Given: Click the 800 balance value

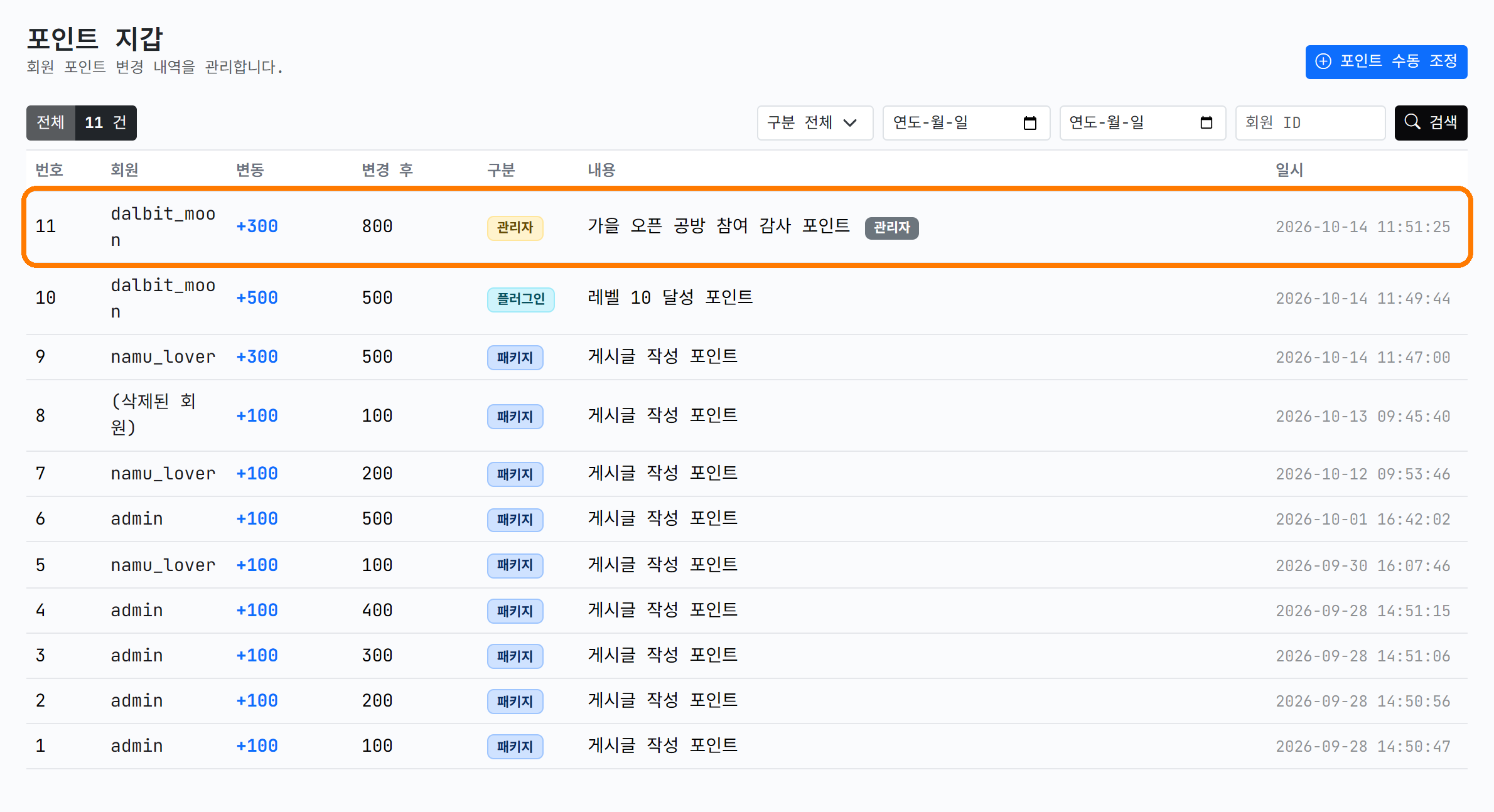Looking at the screenshot, I should point(377,227).
